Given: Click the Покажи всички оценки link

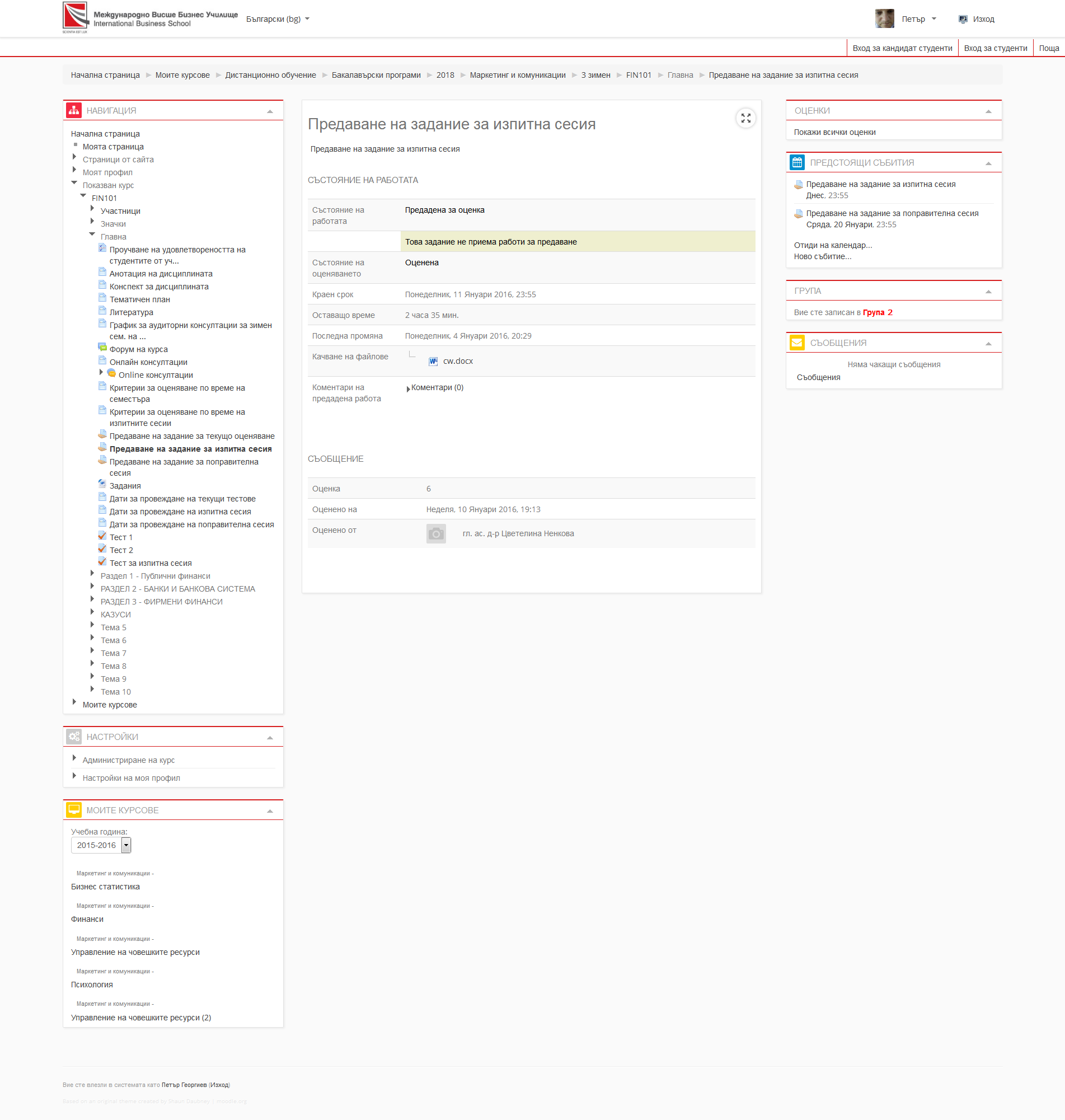Looking at the screenshot, I should coord(834,132).
